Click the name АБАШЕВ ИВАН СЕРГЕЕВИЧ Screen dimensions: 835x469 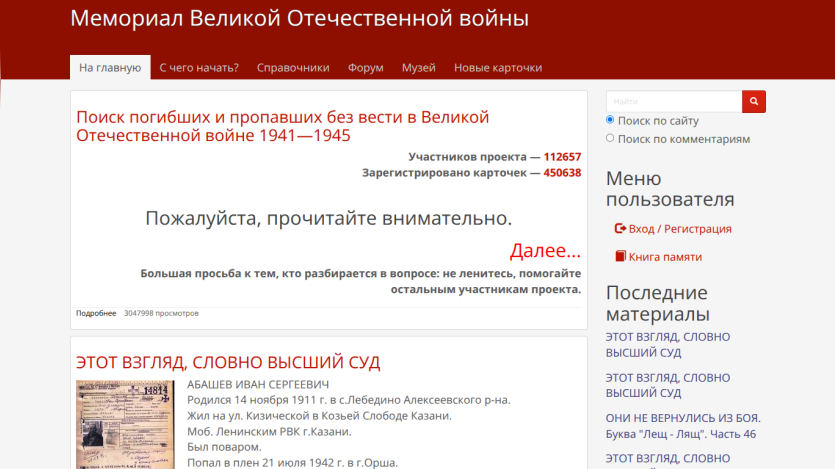[258, 384]
